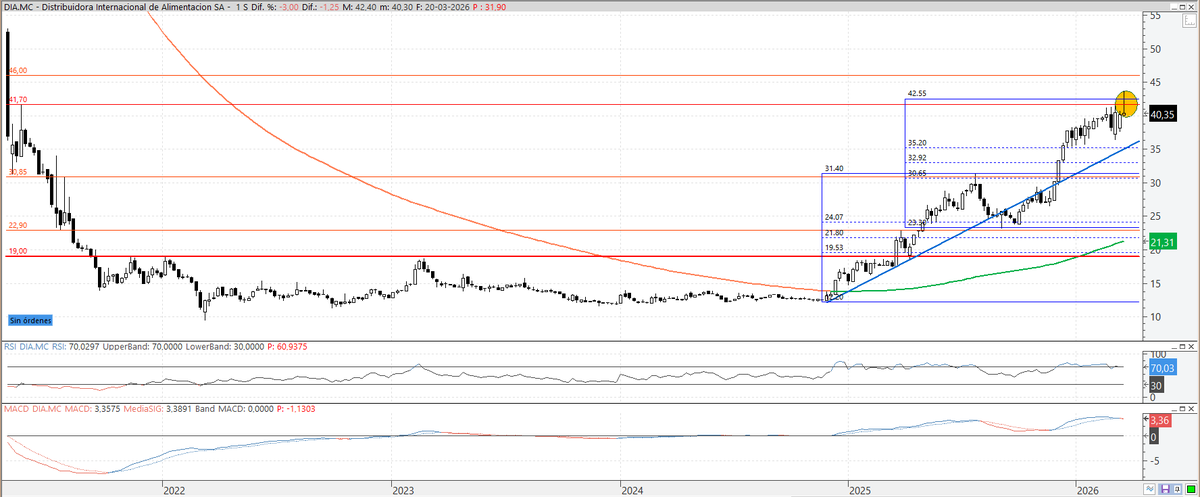The width and height of the screenshot is (1200, 497).
Task: Click the yellow circle target marker
Action: pyautogui.click(x=1125, y=103)
